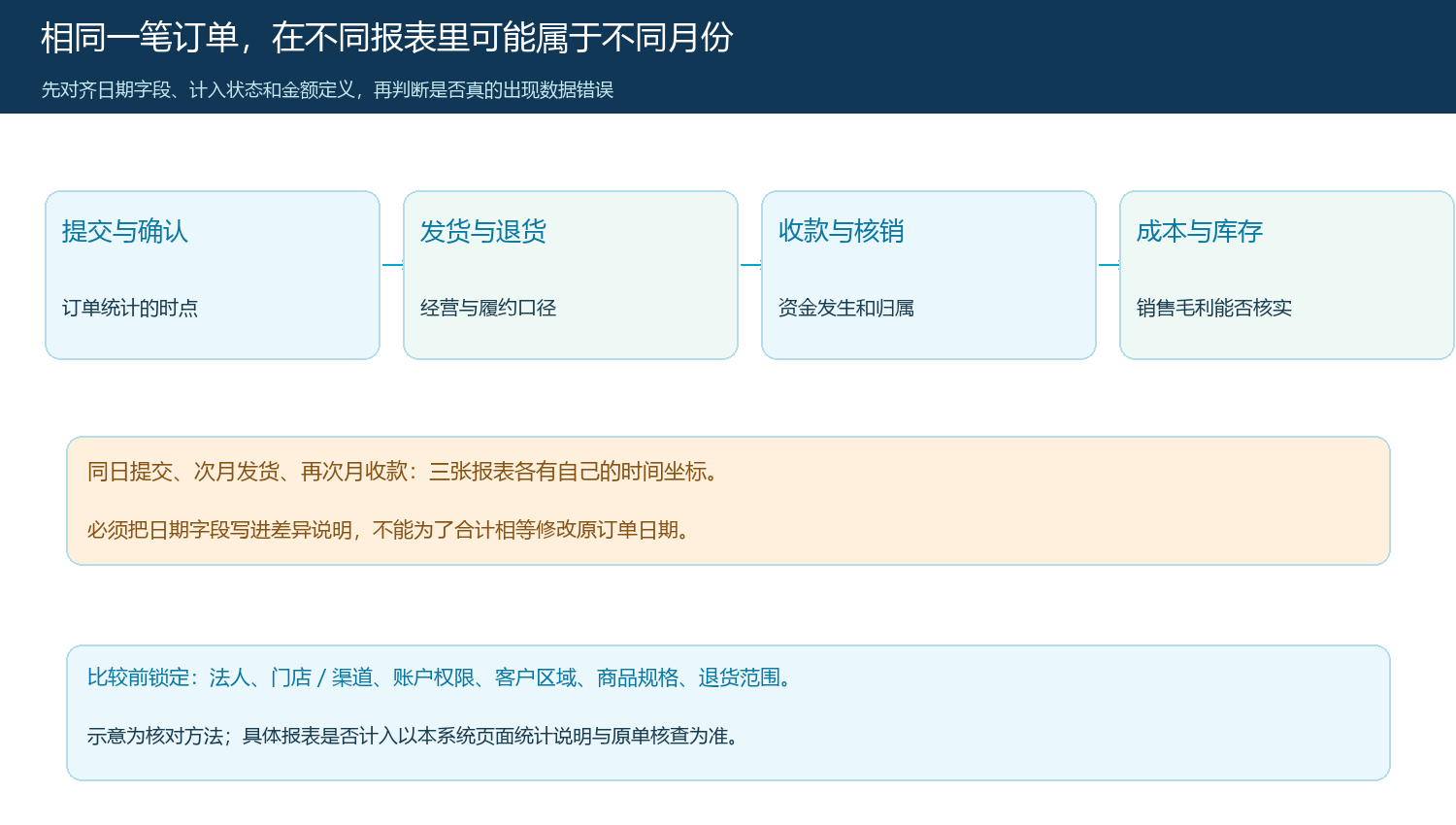This screenshot has height=825, width=1456.
Task: Select the text 销售毛利能否核实
Action: 1214,308
